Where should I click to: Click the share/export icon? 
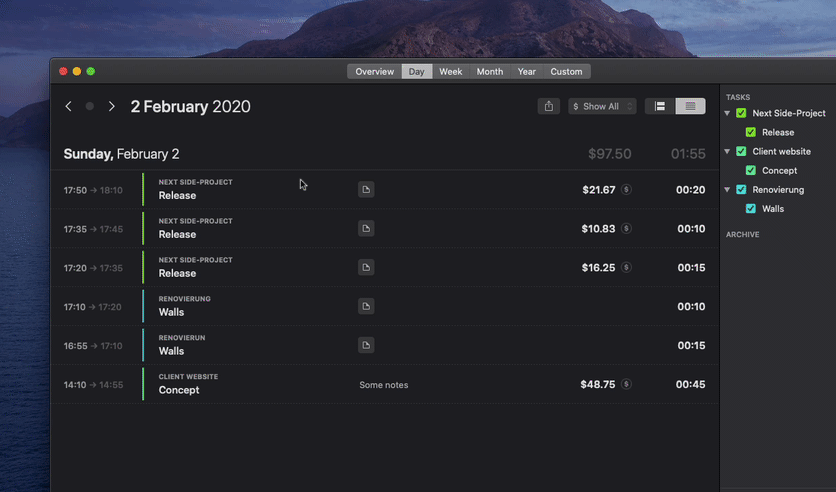point(549,106)
